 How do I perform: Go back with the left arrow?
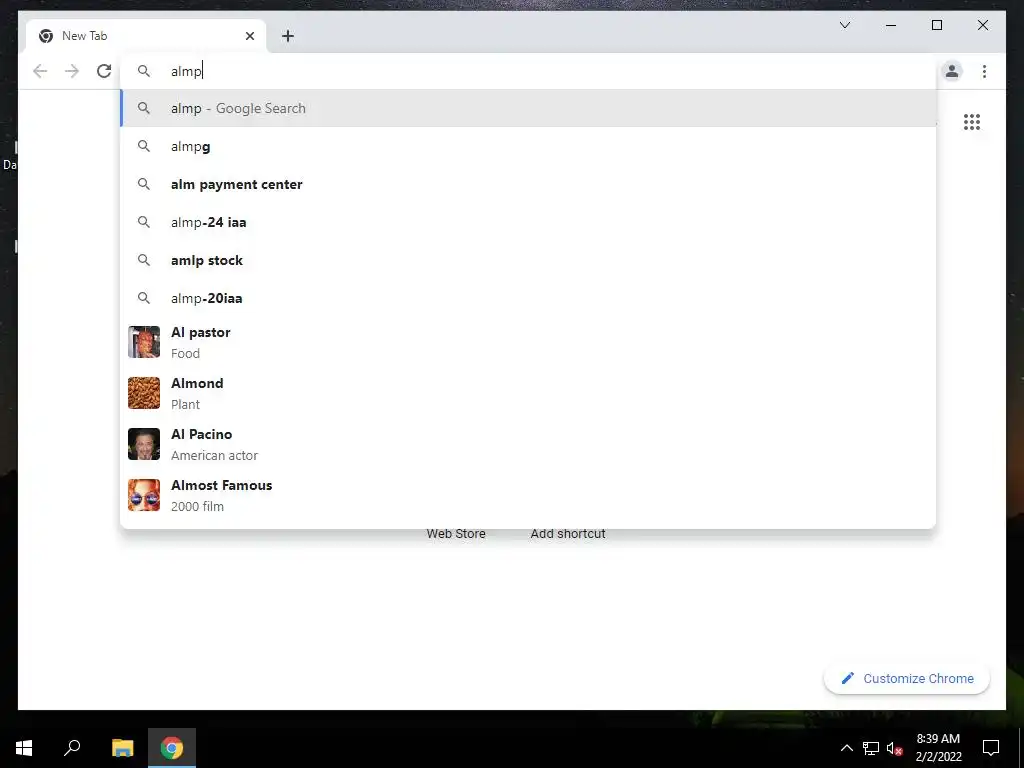click(x=40, y=71)
